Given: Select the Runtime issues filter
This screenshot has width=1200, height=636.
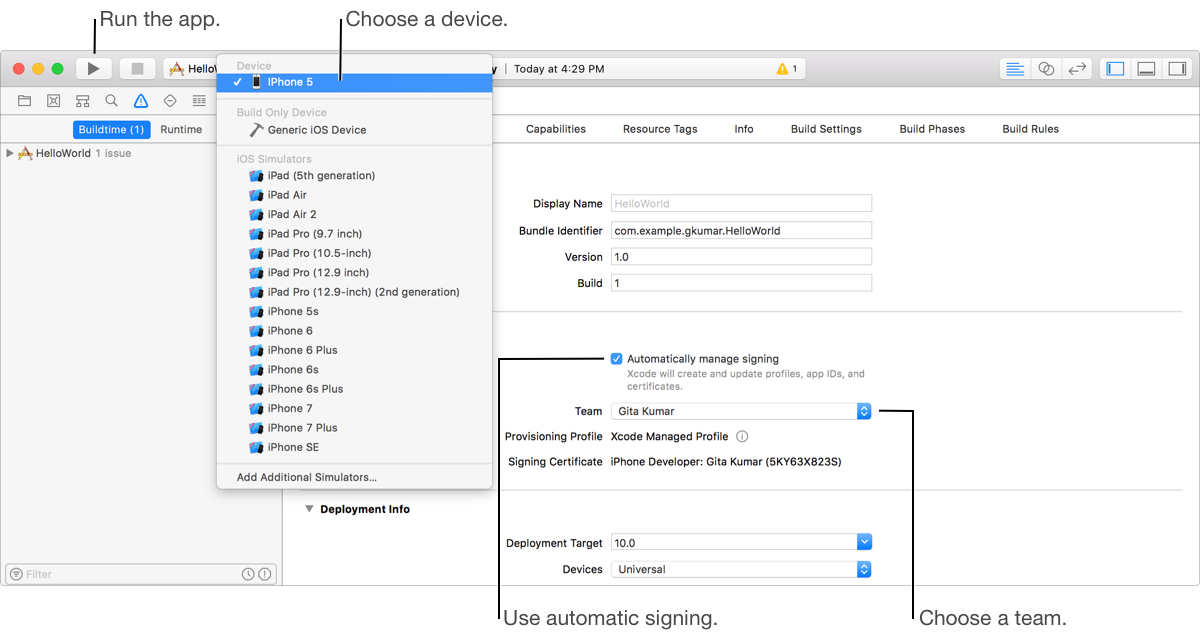Looking at the screenshot, I should click(181, 129).
